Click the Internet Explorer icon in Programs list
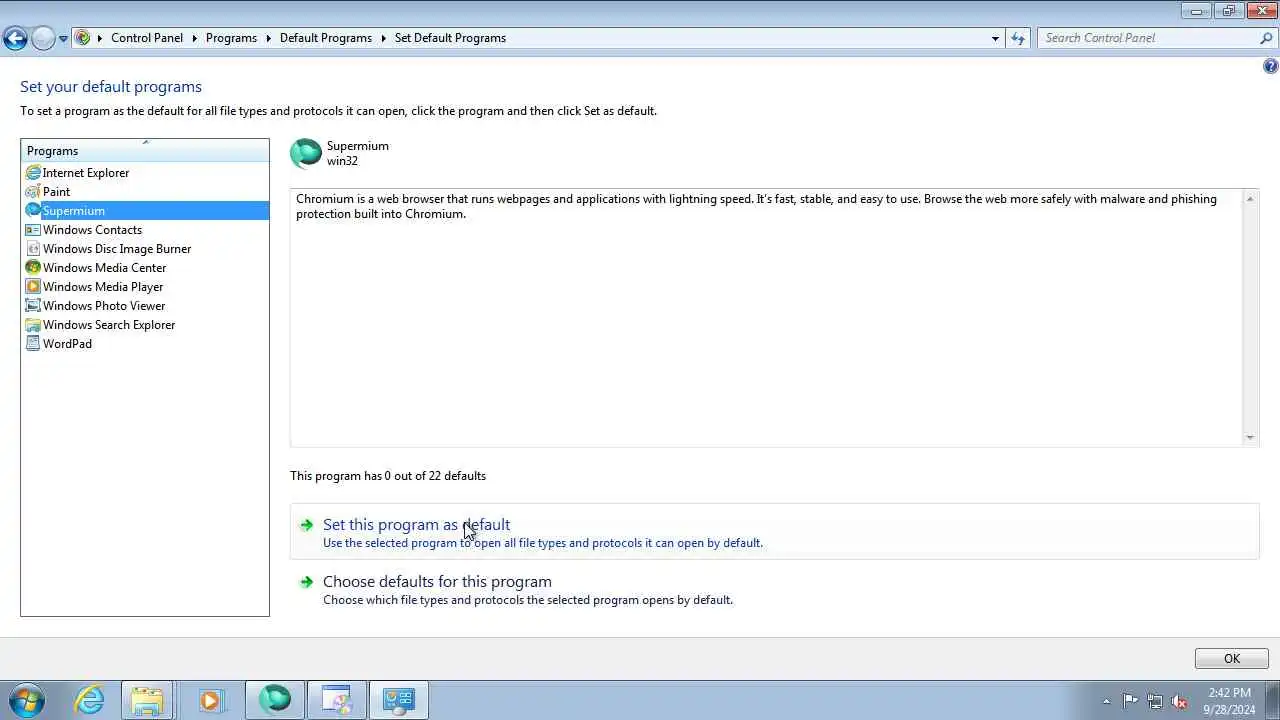This screenshot has width=1280, height=720. (33, 173)
